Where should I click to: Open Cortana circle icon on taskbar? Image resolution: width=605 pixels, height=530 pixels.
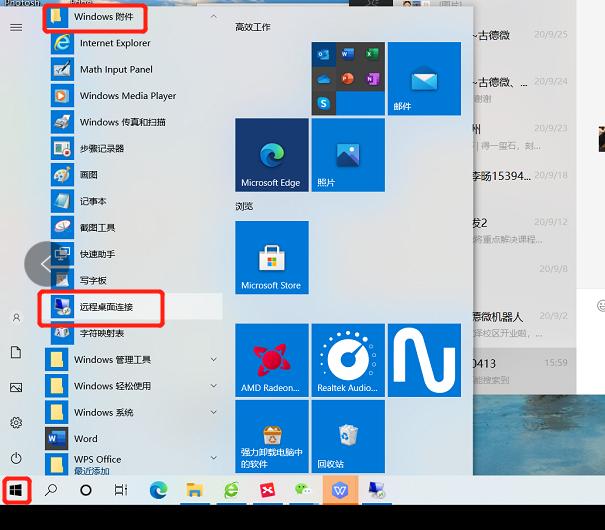[86, 490]
